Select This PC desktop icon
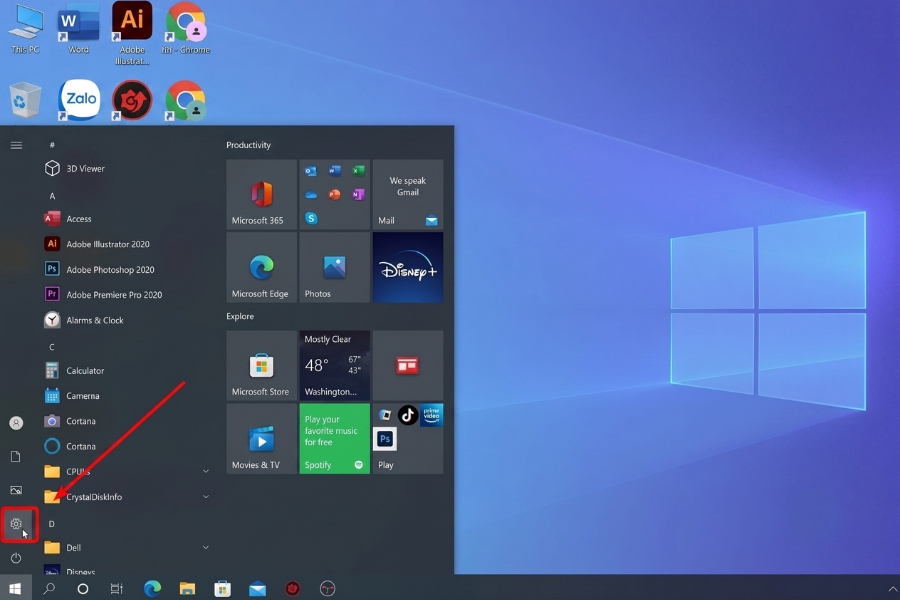The height and width of the screenshot is (600, 900). click(x=25, y=29)
